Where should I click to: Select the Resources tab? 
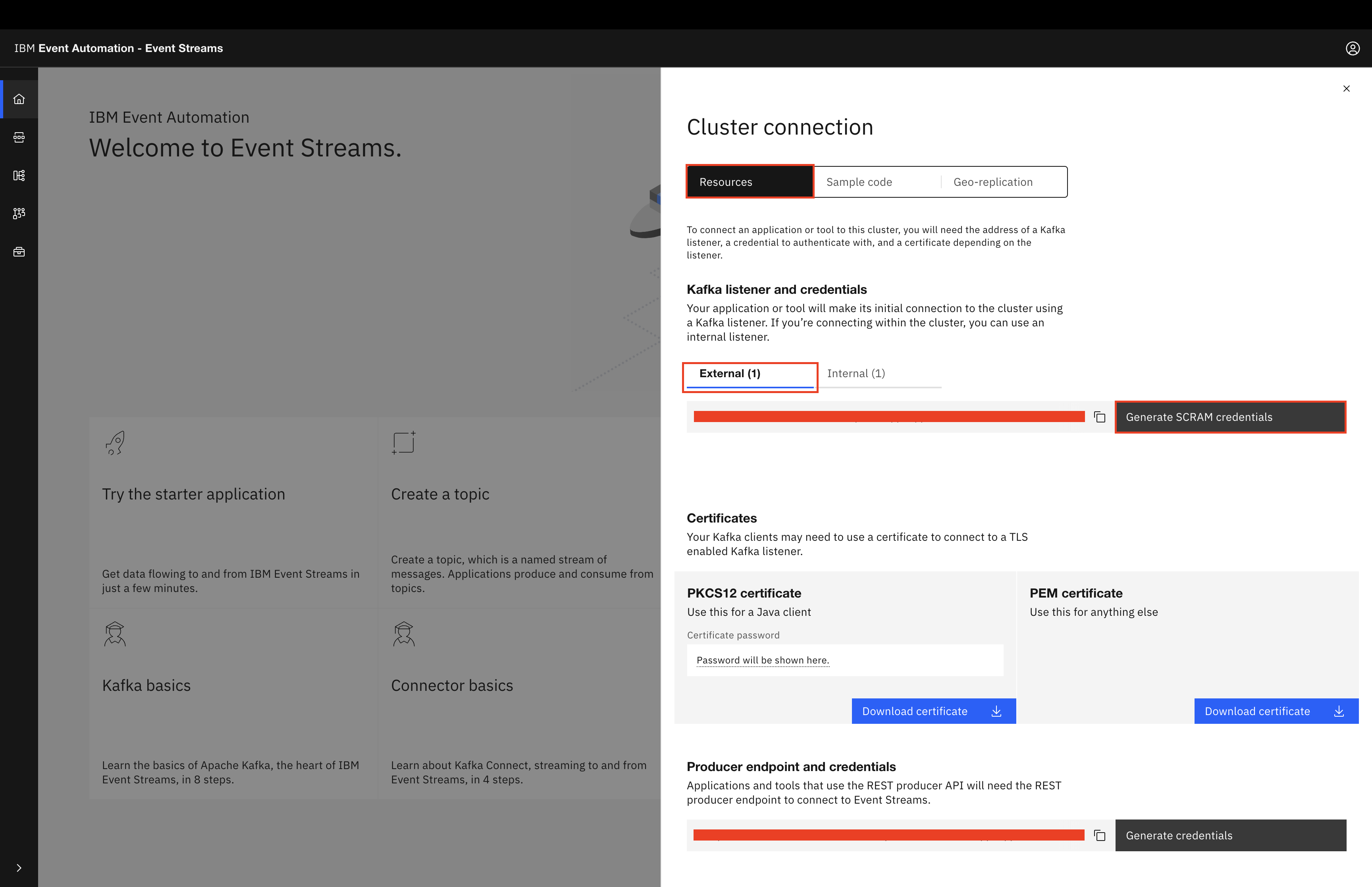pyautogui.click(x=750, y=182)
